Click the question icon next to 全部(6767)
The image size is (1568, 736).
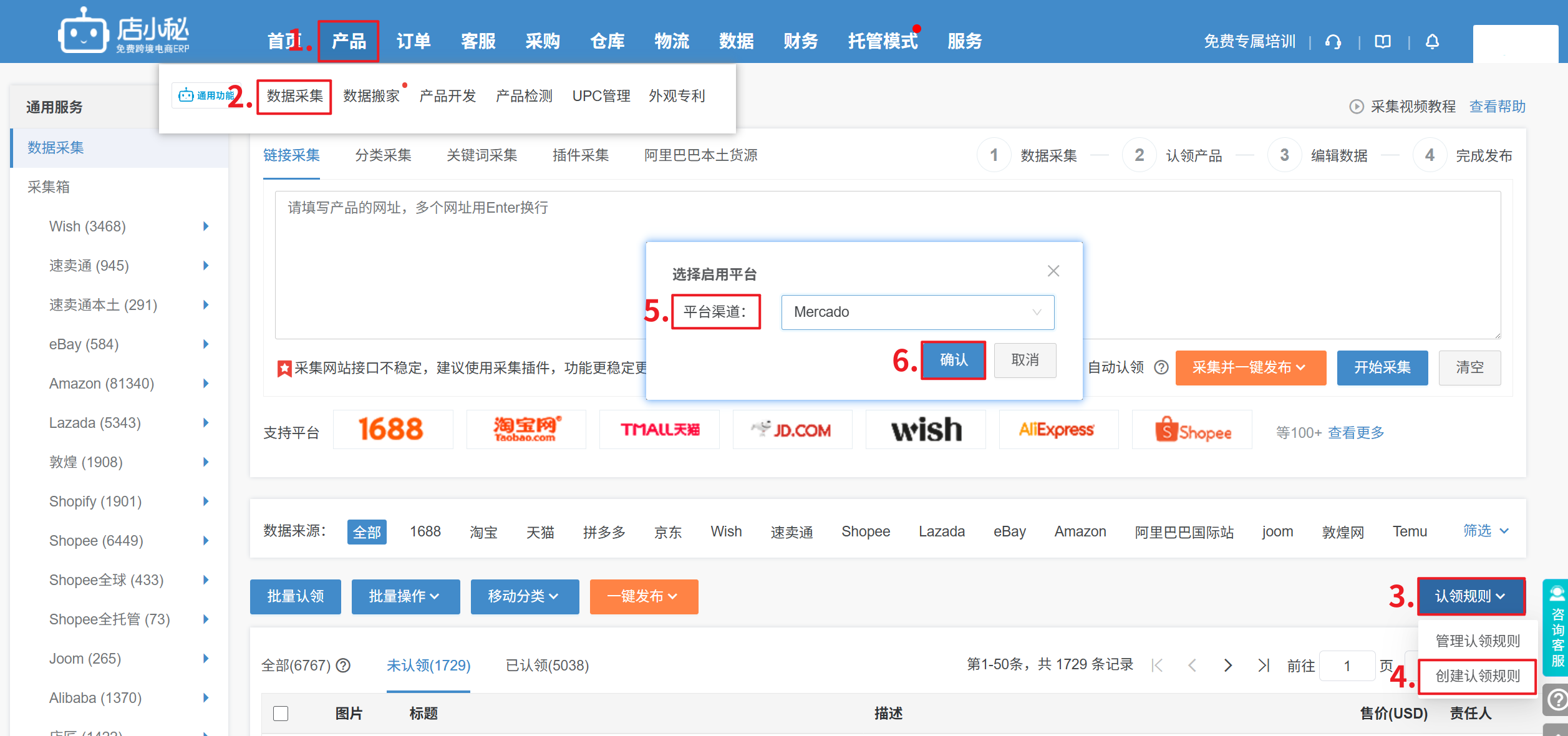343,666
